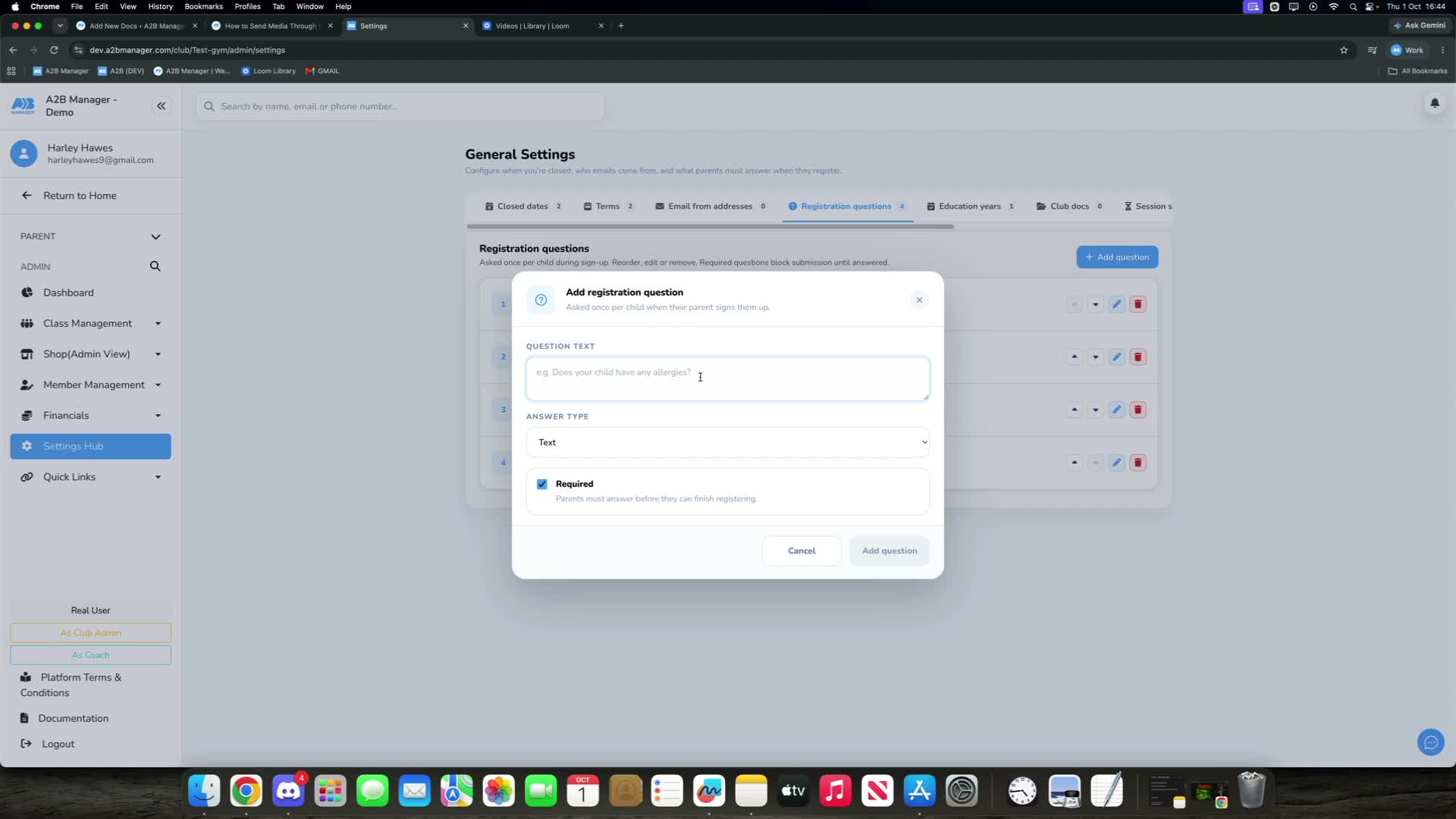Click the sidebar admin search magnifier icon
The image size is (1456, 819).
coord(155,266)
